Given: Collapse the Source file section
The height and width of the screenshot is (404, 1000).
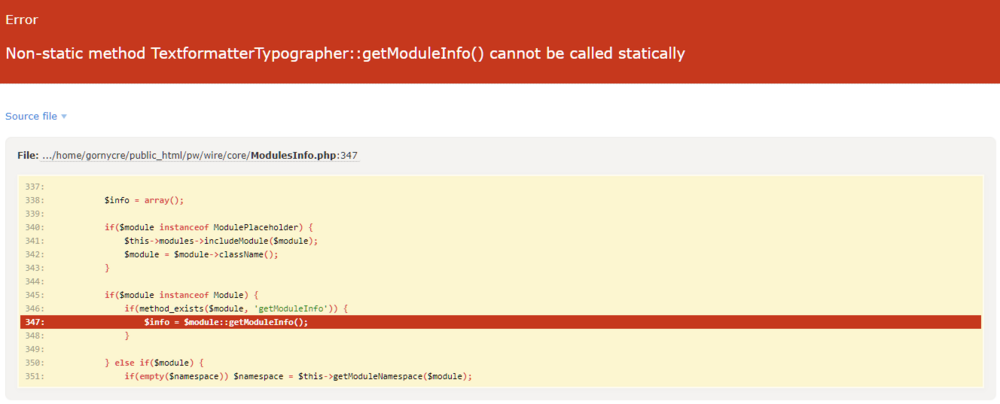Looking at the screenshot, I should pyautogui.click(x=31, y=116).
